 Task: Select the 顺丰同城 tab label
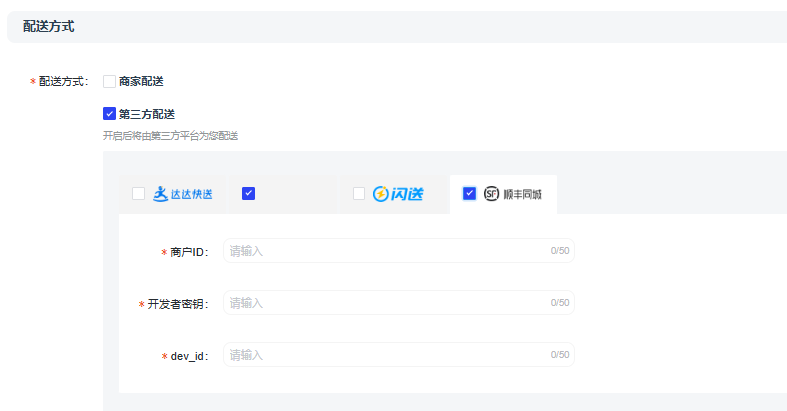point(524,194)
